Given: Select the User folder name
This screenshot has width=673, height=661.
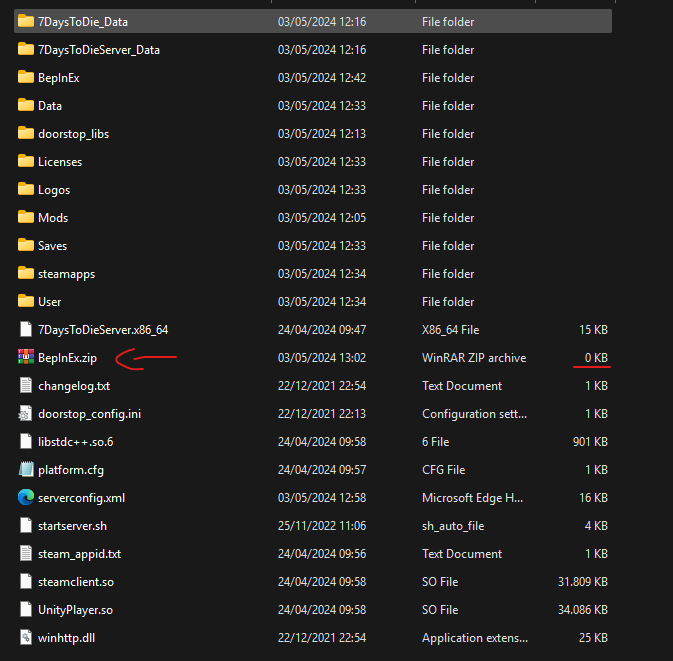Looking at the screenshot, I should click(x=49, y=302).
